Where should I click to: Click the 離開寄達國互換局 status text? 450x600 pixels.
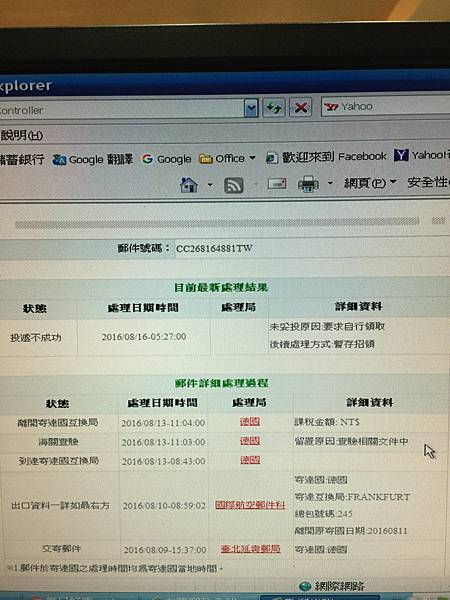pyautogui.click(x=57, y=422)
